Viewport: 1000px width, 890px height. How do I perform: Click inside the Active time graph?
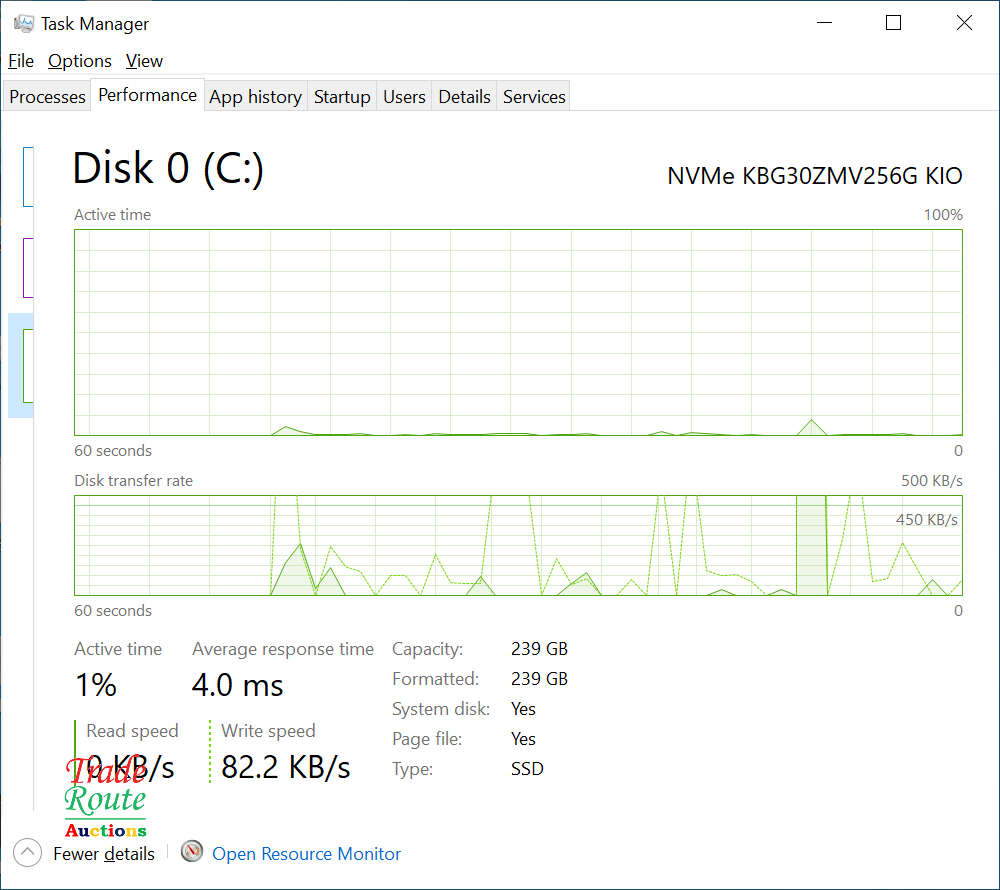[518, 332]
